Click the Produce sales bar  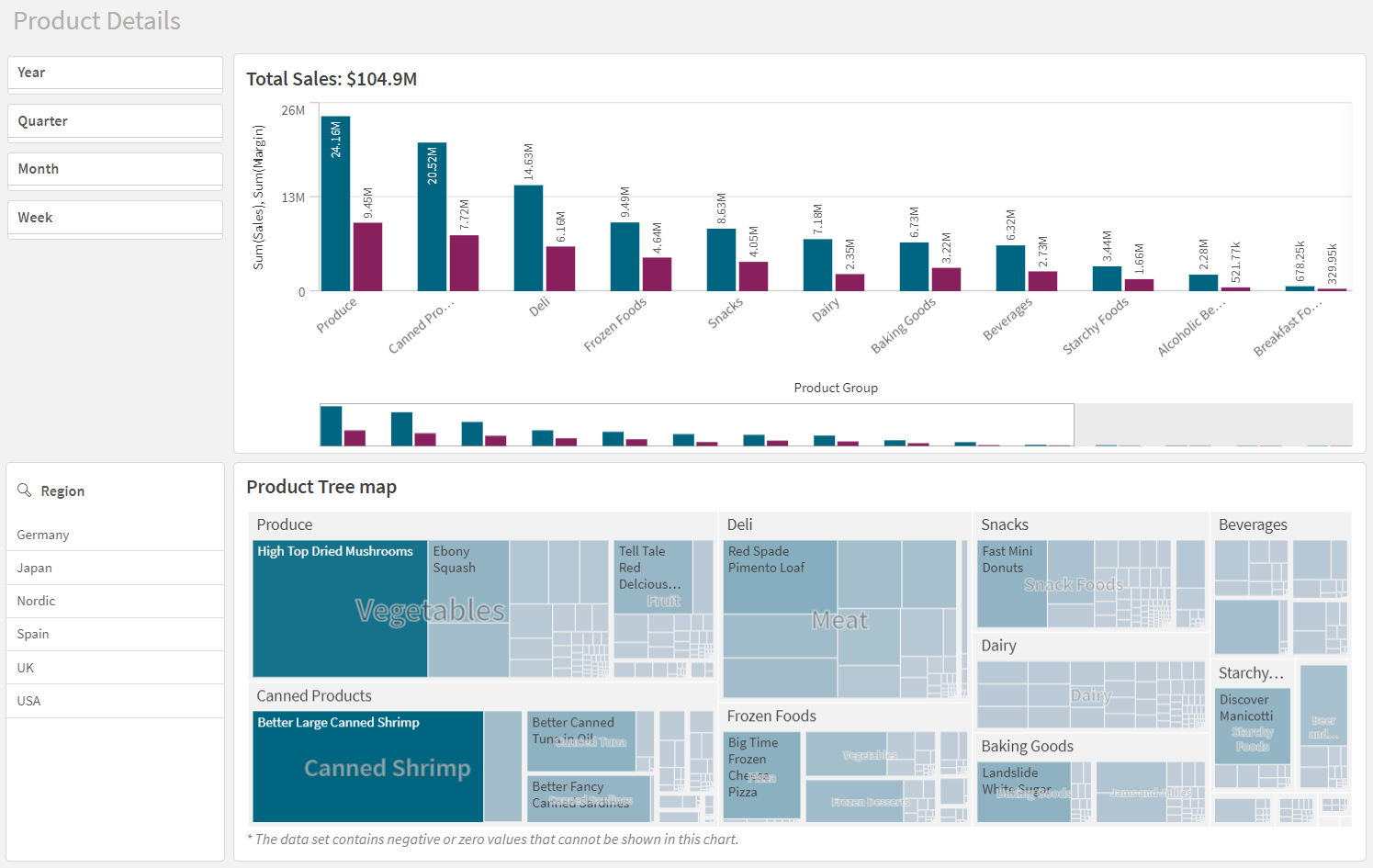coord(335,202)
